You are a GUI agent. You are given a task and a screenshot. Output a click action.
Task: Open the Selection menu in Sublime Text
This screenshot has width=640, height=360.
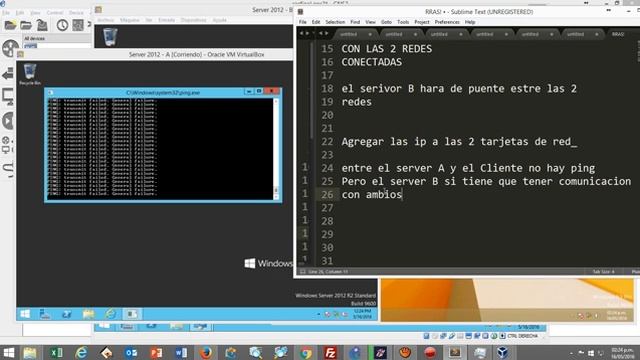pos(335,22)
